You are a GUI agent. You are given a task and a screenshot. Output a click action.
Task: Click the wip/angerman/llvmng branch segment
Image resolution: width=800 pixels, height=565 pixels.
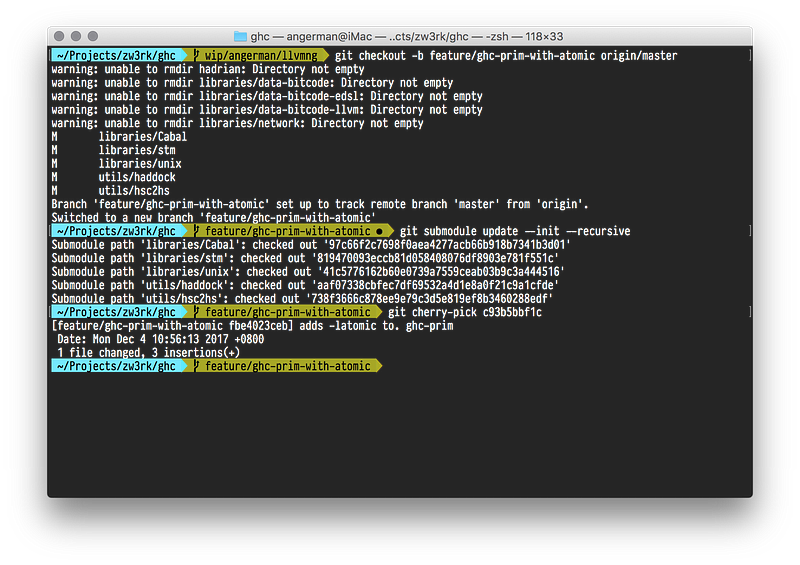[x=256, y=55]
